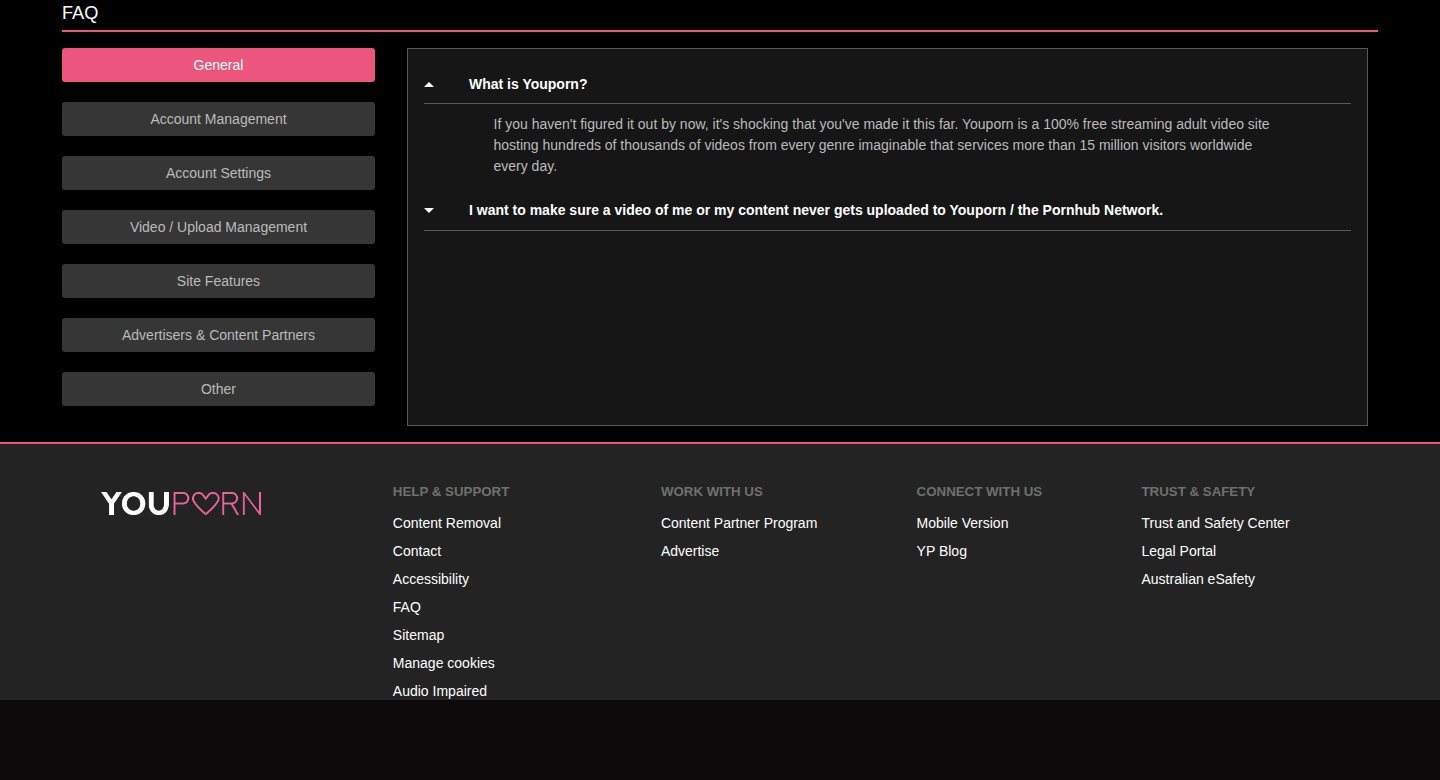The height and width of the screenshot is (780, 1440).
Task: Select the Site Features category
Action: [x=218, y=281]
